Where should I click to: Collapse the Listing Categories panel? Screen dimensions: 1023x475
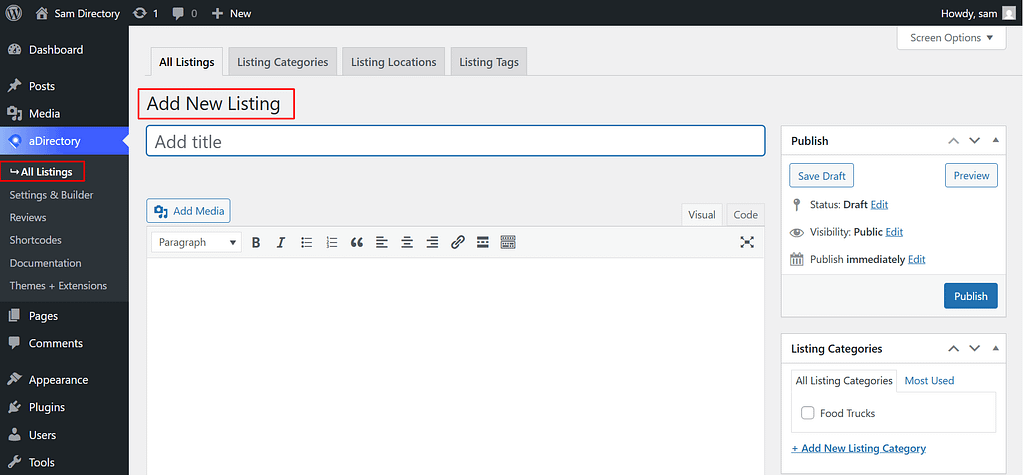(x=995, y=348)
